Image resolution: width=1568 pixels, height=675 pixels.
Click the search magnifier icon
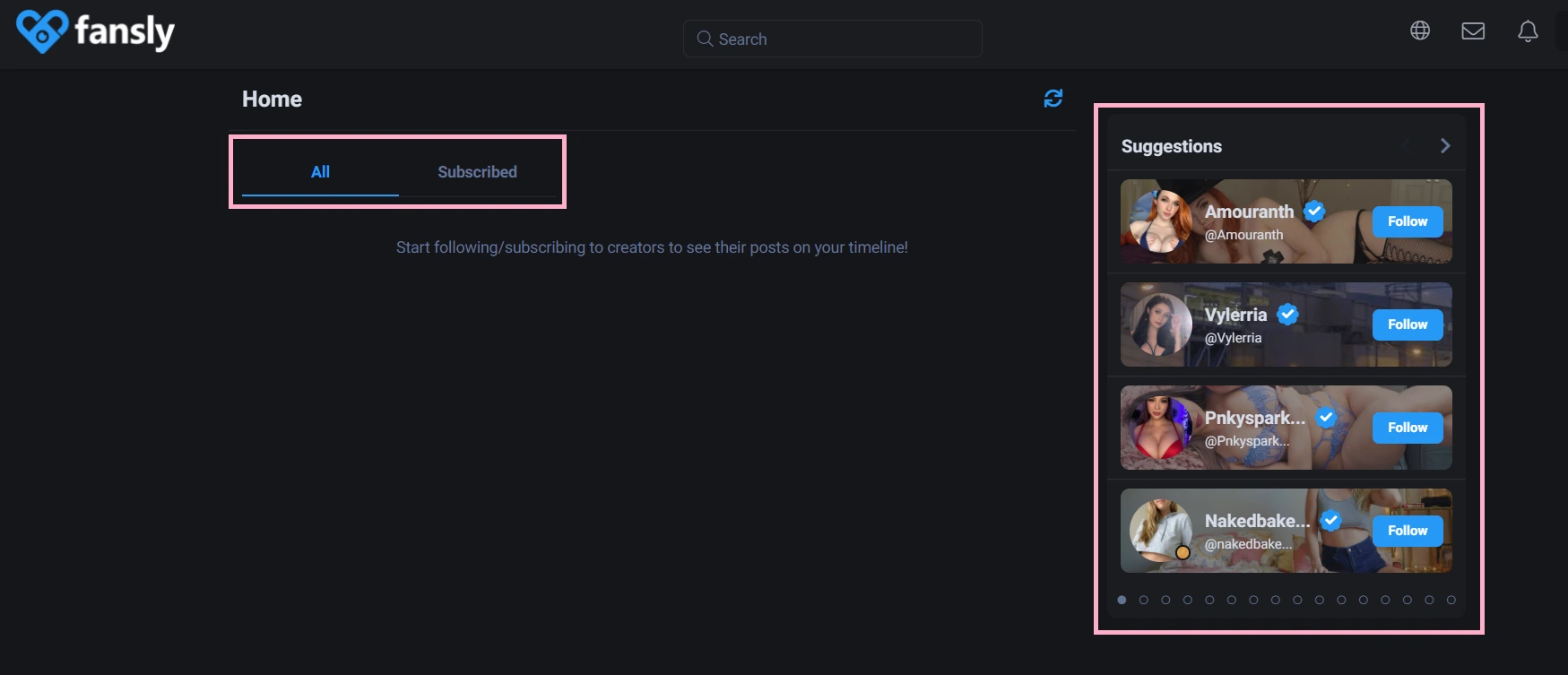pos(705,39)
